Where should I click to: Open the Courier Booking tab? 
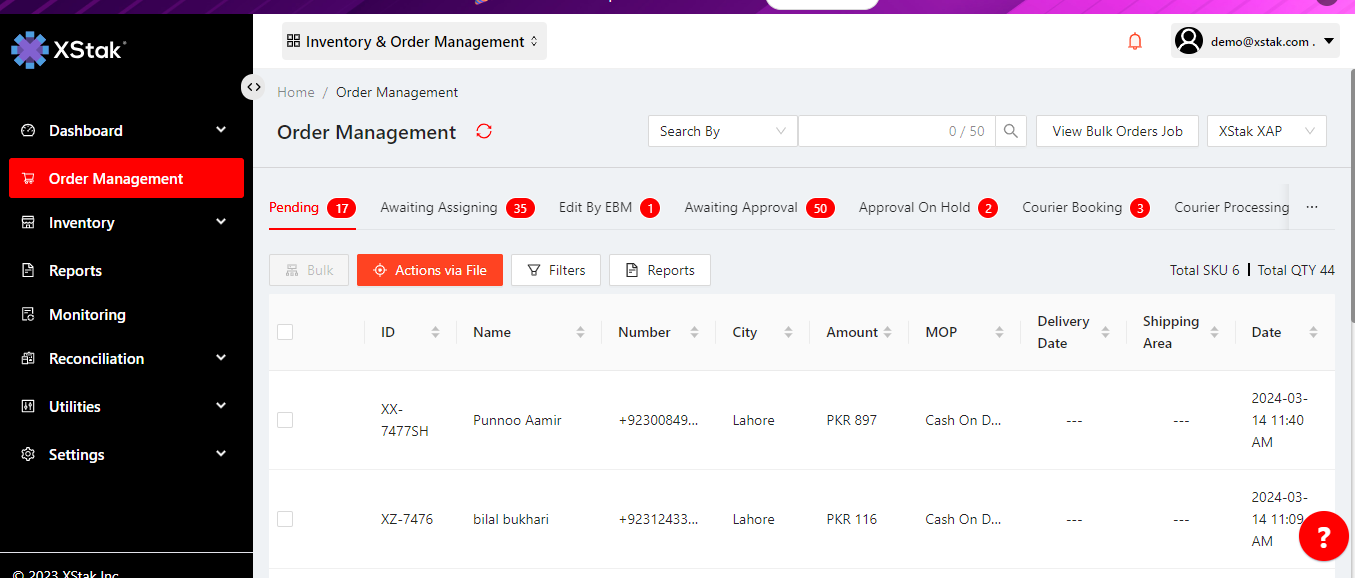tap(1072, 208)
